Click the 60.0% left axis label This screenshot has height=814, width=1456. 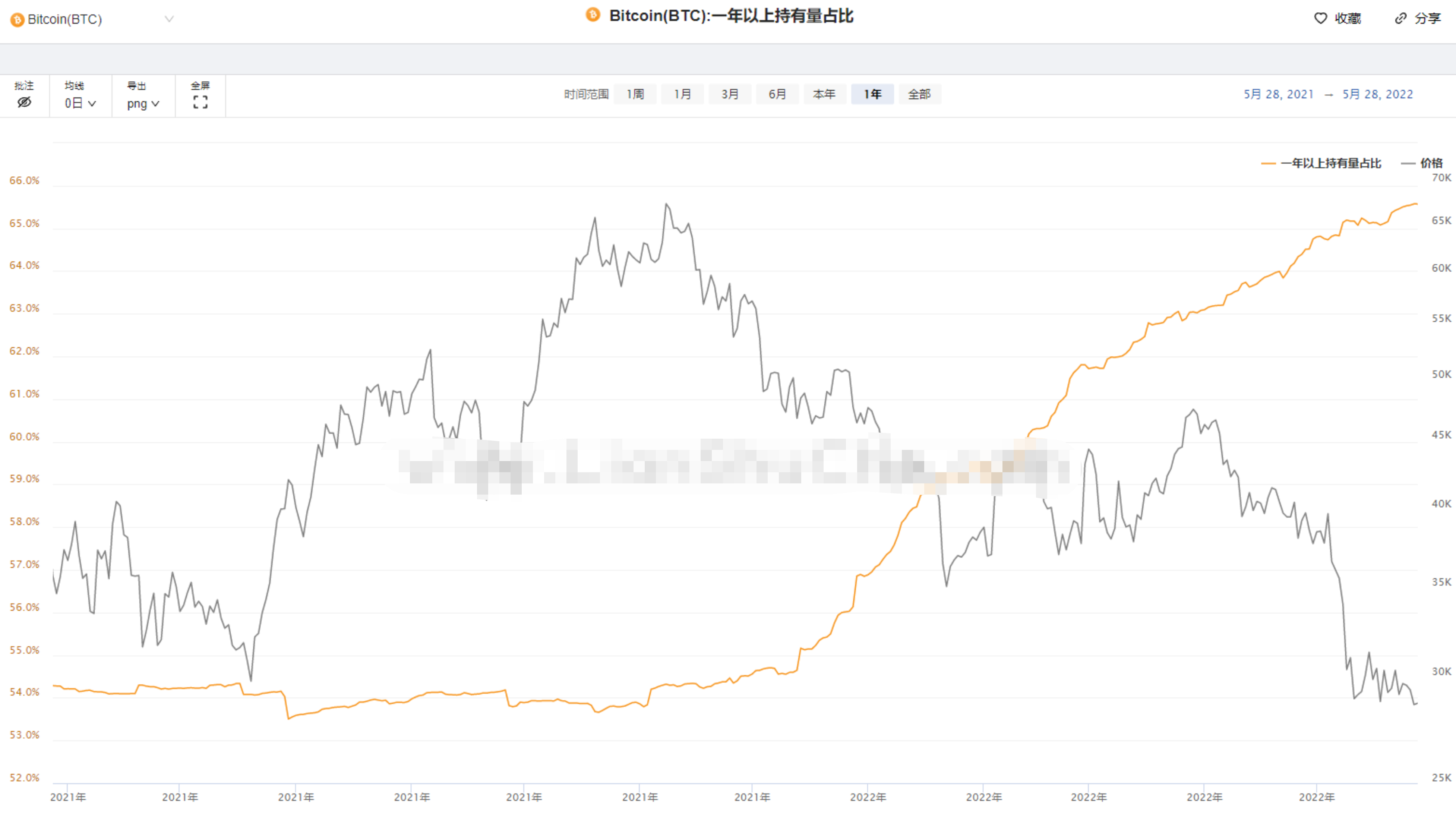point(24,436)
